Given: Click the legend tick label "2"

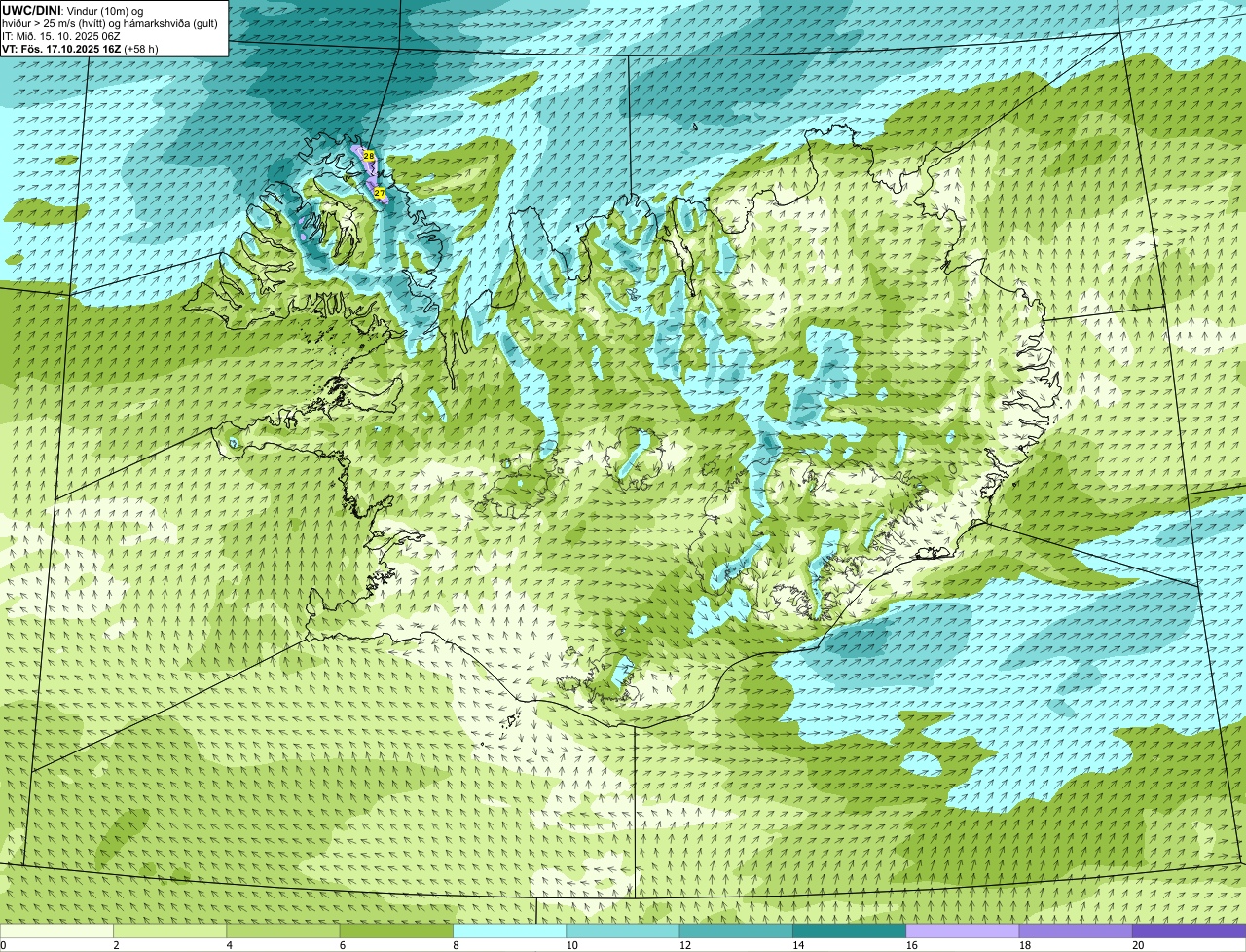Looking at the screenshot, I should coord(116,945).
